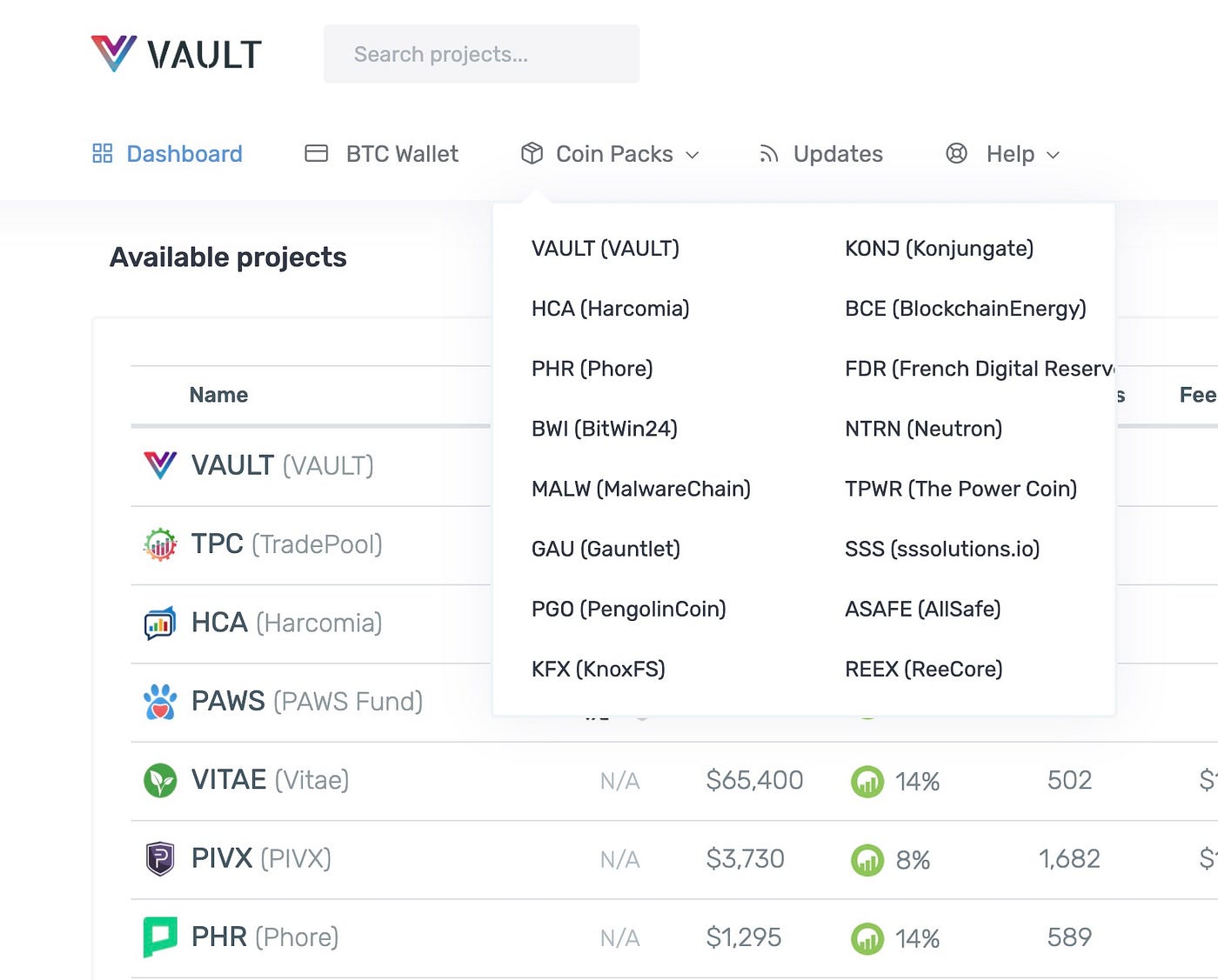Open the Help menu

(1002, 154)
